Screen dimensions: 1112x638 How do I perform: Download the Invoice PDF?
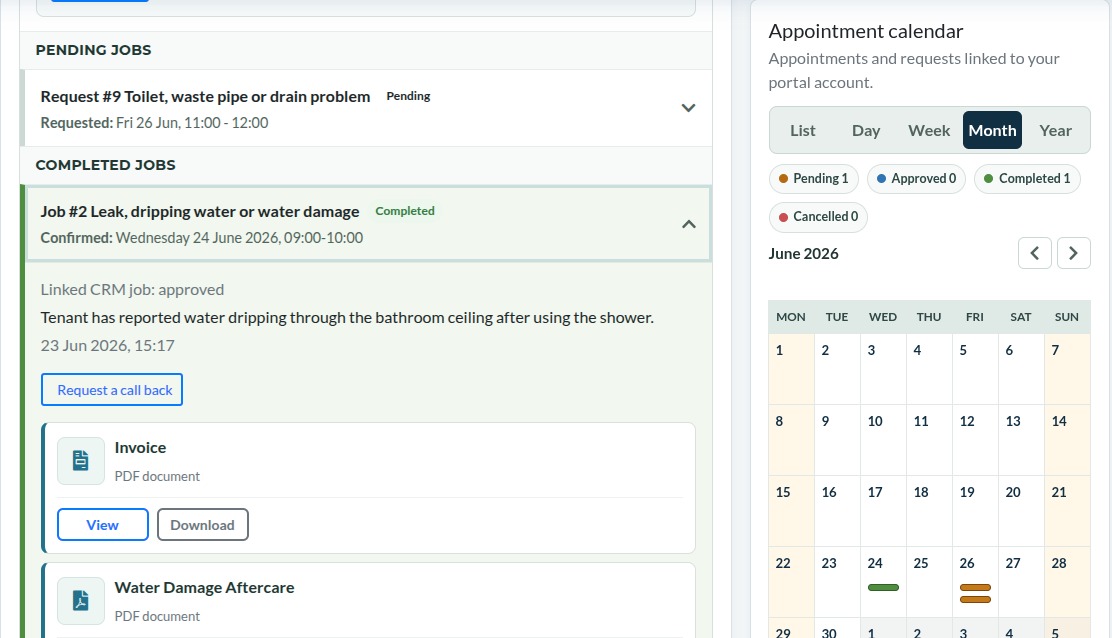(203, 525)
